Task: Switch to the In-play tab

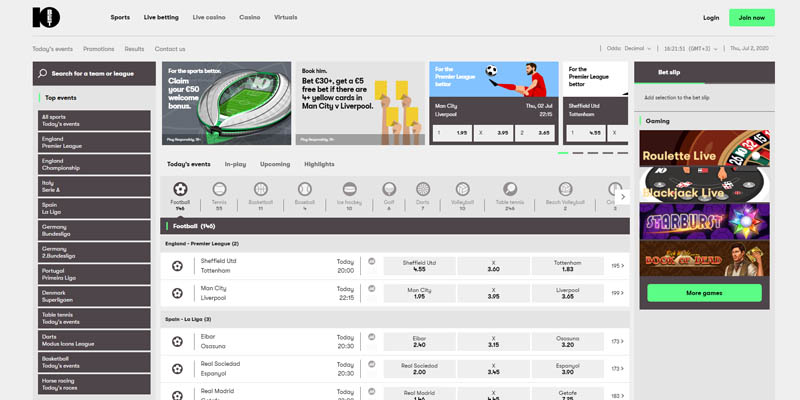Action: (236, 164)
